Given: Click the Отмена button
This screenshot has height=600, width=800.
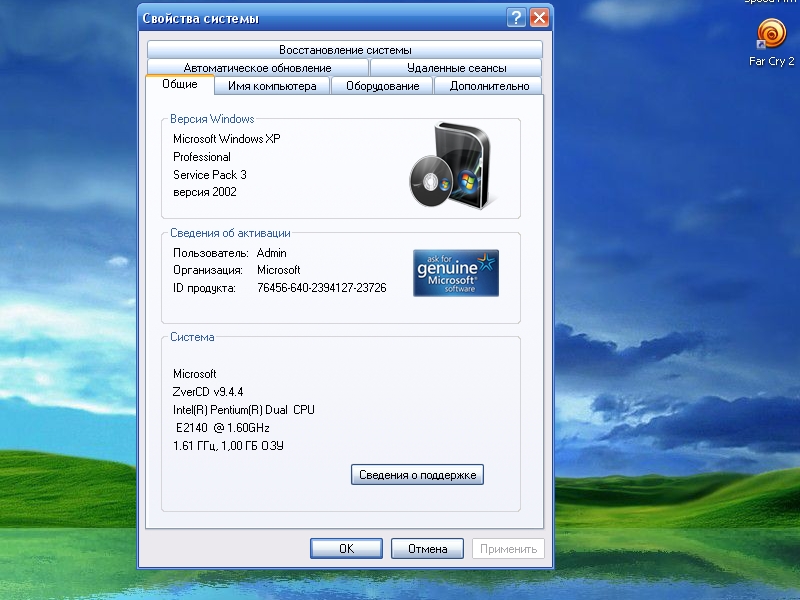Looking at the screenshot, I should point(428,548).
